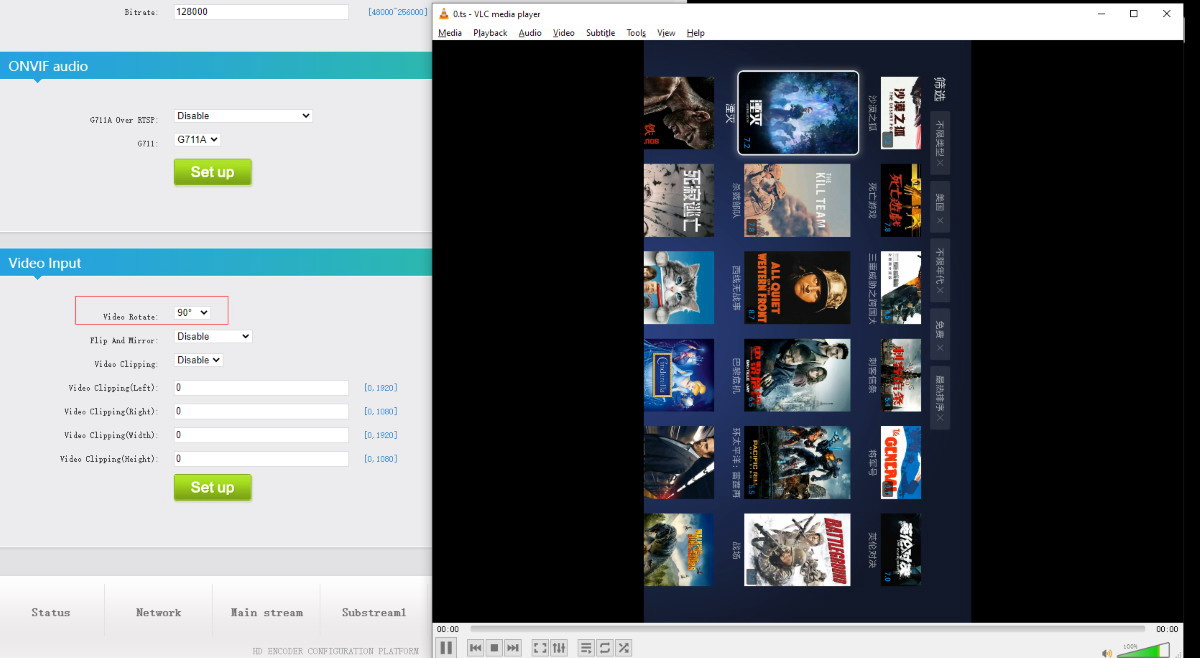Open the VLC Playback menu

(490, 33)
